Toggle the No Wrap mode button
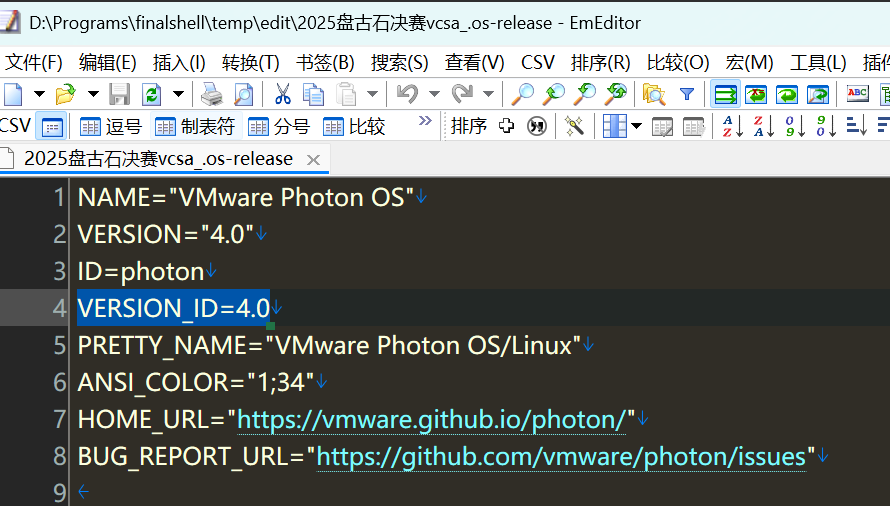The image size is (890, 506). coord(725,94)
